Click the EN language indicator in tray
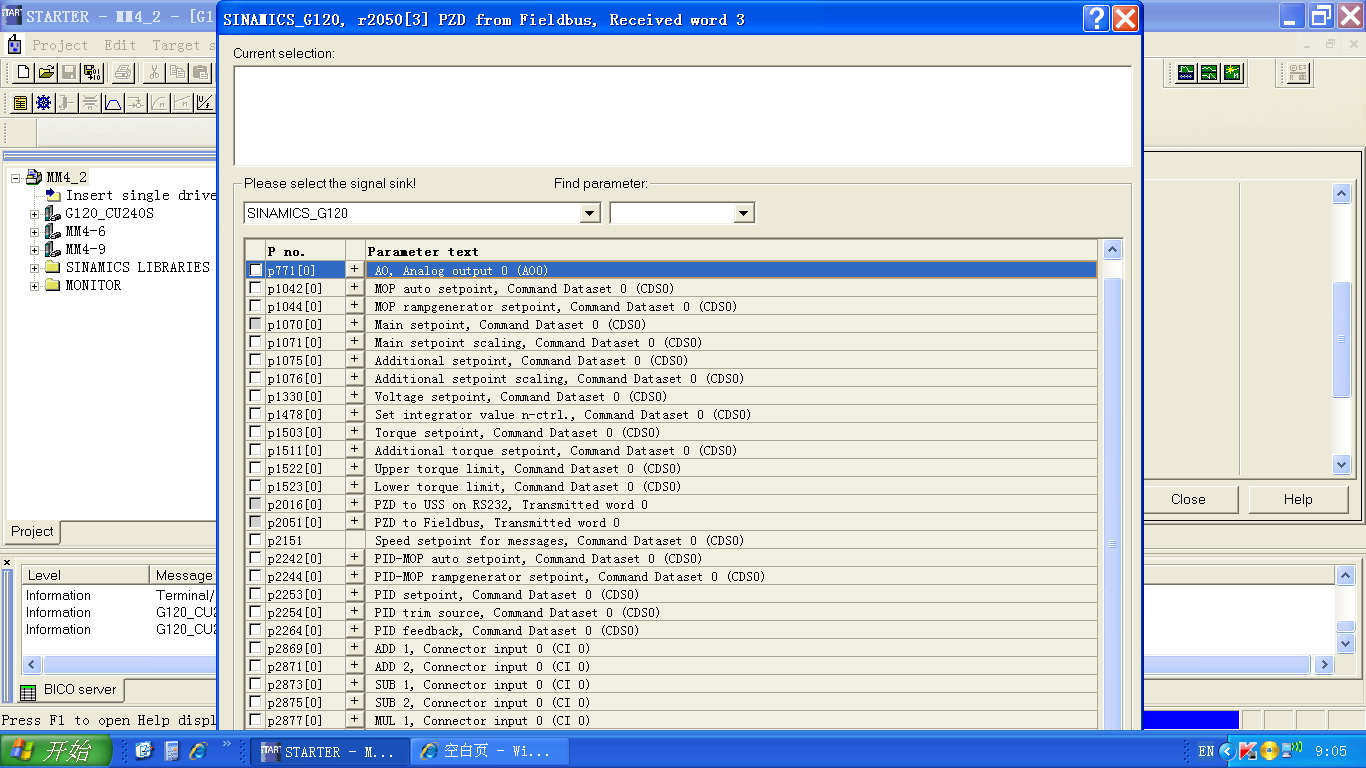 point(1206,751)
